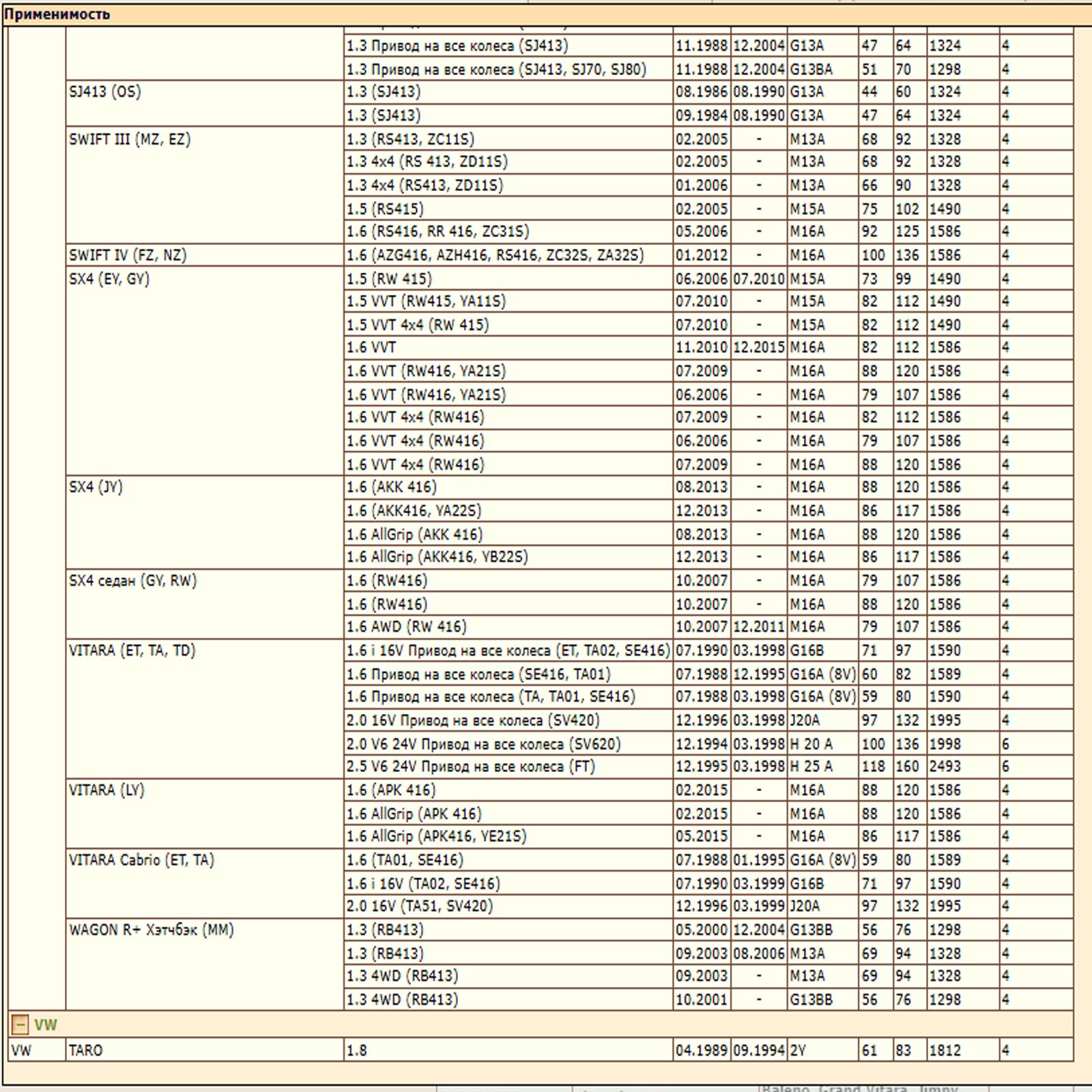Click the SJ413 (OS) model cell
Image resolution: width=1092 pixels, height=1092 pixels.
coord(104,91)
